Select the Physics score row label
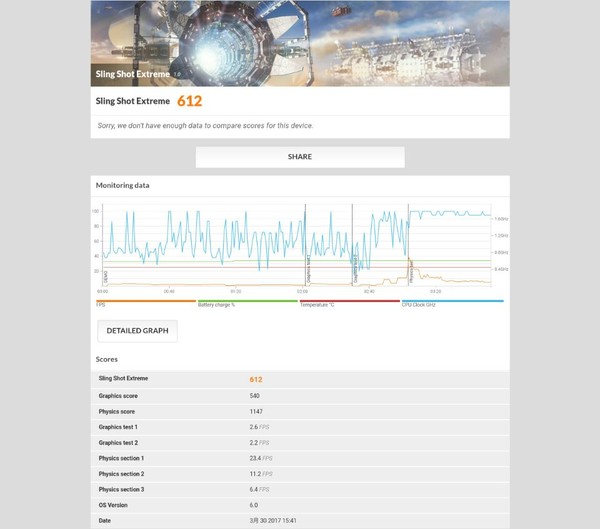Image resolution: width=600 pixels, height=529 pixels. (x=117, y=411)
